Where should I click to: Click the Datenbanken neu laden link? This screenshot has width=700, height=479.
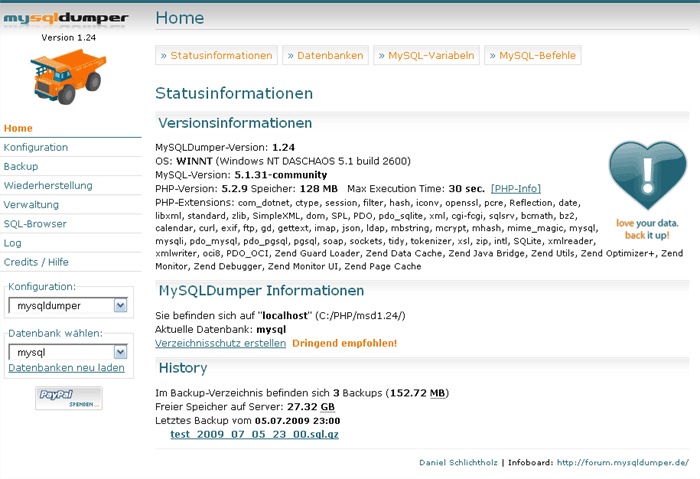click(x=67, y=368)
